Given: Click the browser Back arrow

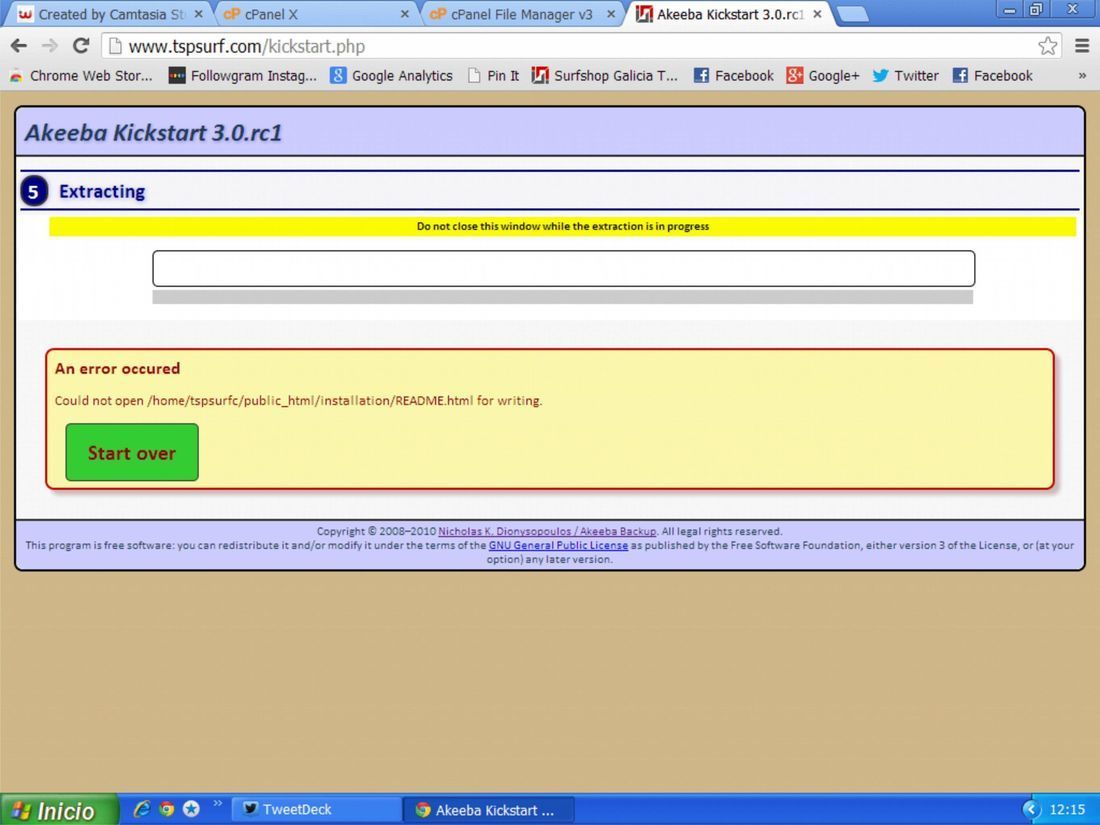Looking at the screenshot, I should 19,46.
